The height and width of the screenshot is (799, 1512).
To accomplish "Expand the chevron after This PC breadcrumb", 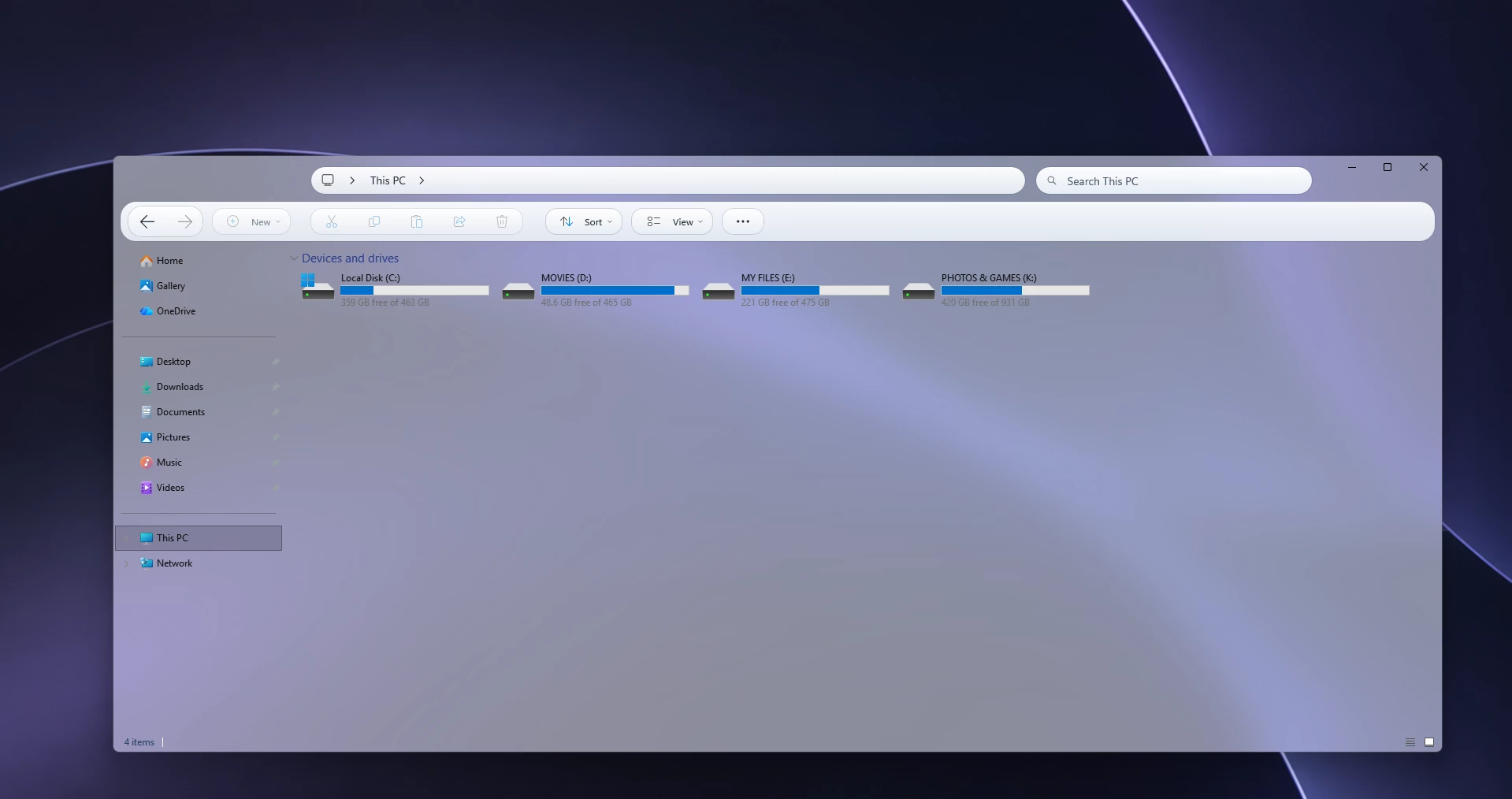I will 422,180.
